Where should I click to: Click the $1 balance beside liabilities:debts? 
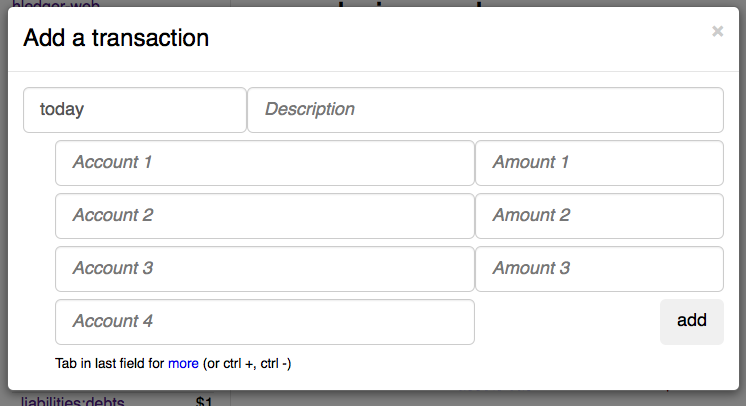204,401
